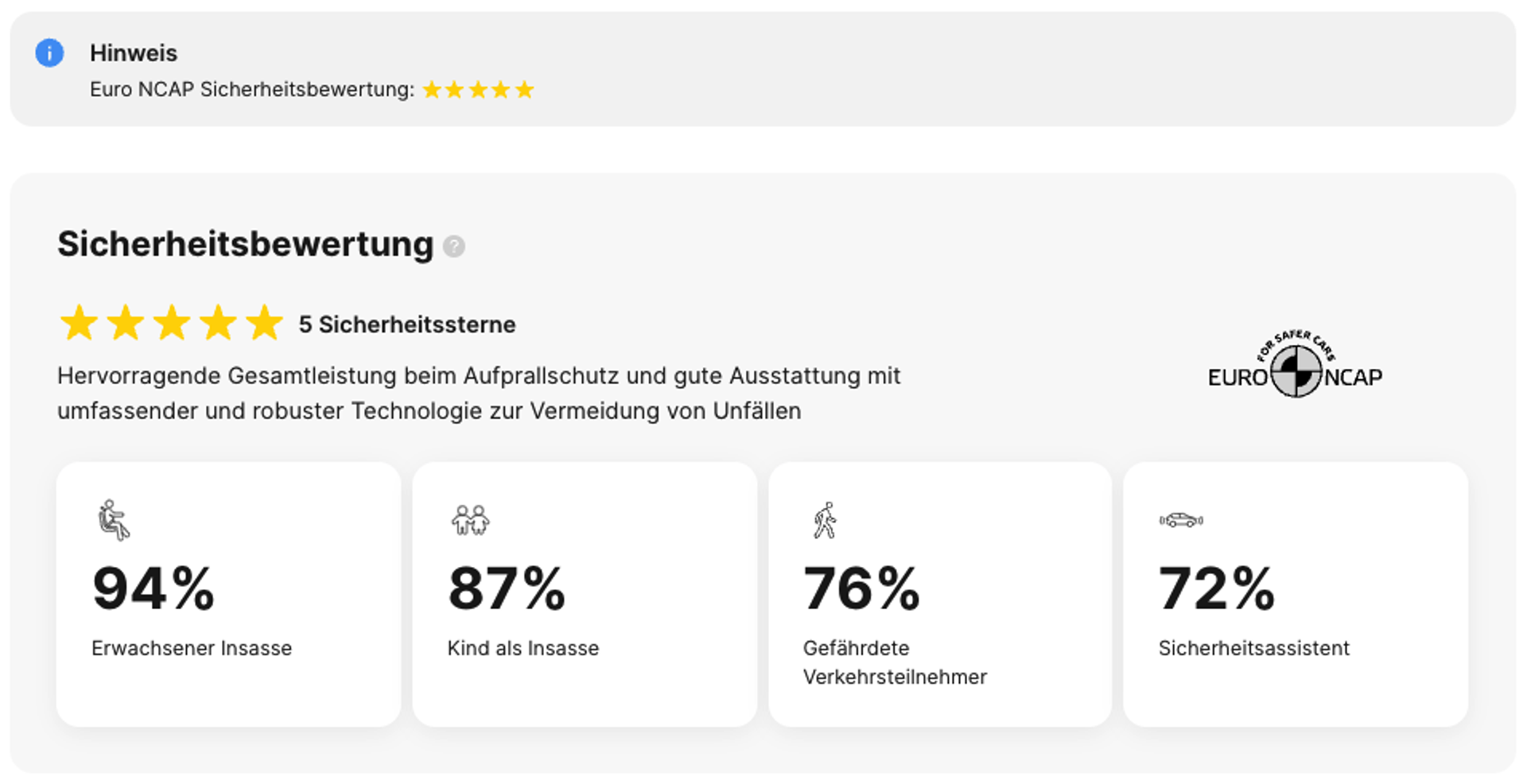Click the car safety assist icon
The image size is (1527, 784).
point(1181,520)
